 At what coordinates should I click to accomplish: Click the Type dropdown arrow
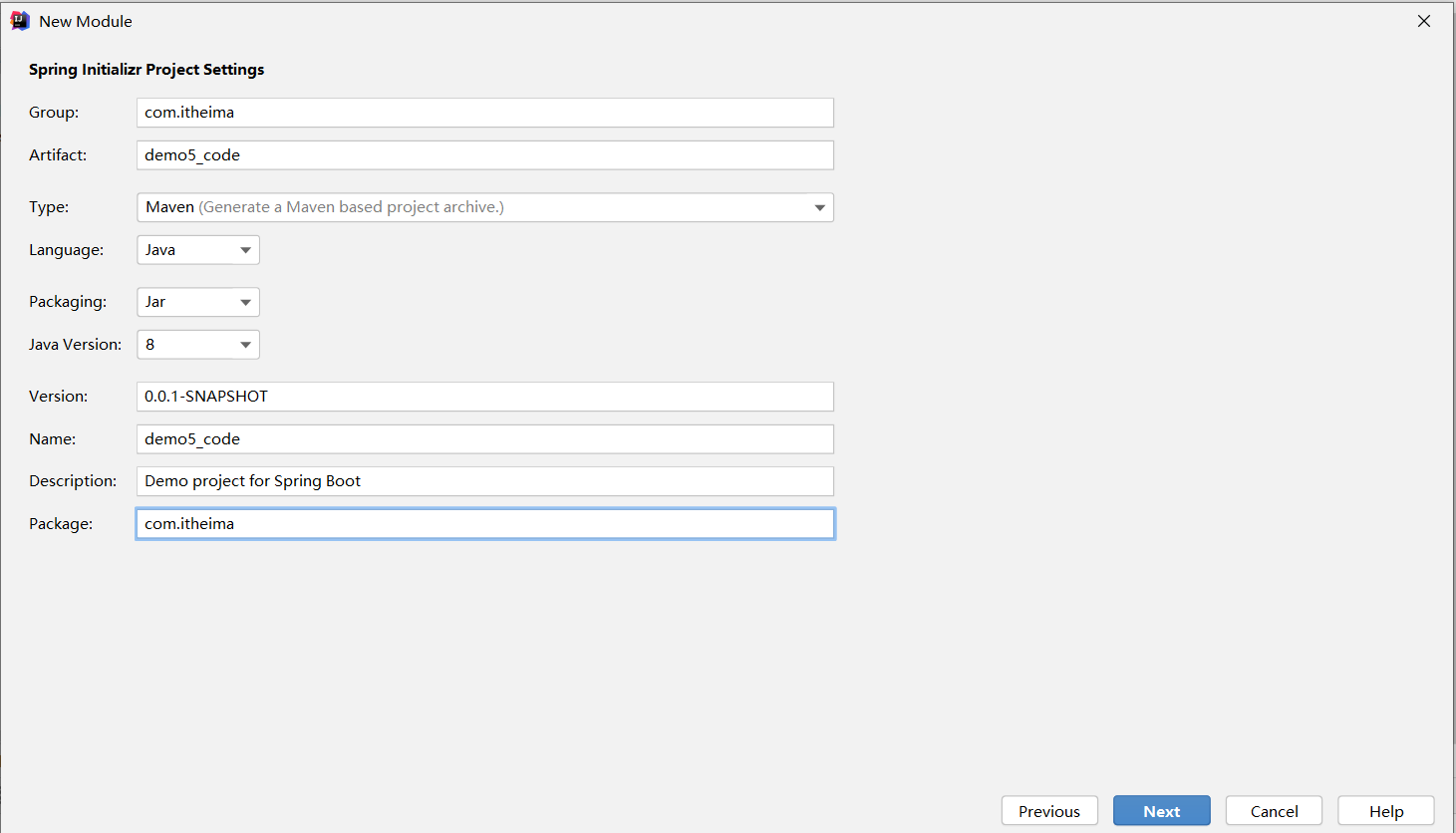pyautogui.click(x=819, y=207)
